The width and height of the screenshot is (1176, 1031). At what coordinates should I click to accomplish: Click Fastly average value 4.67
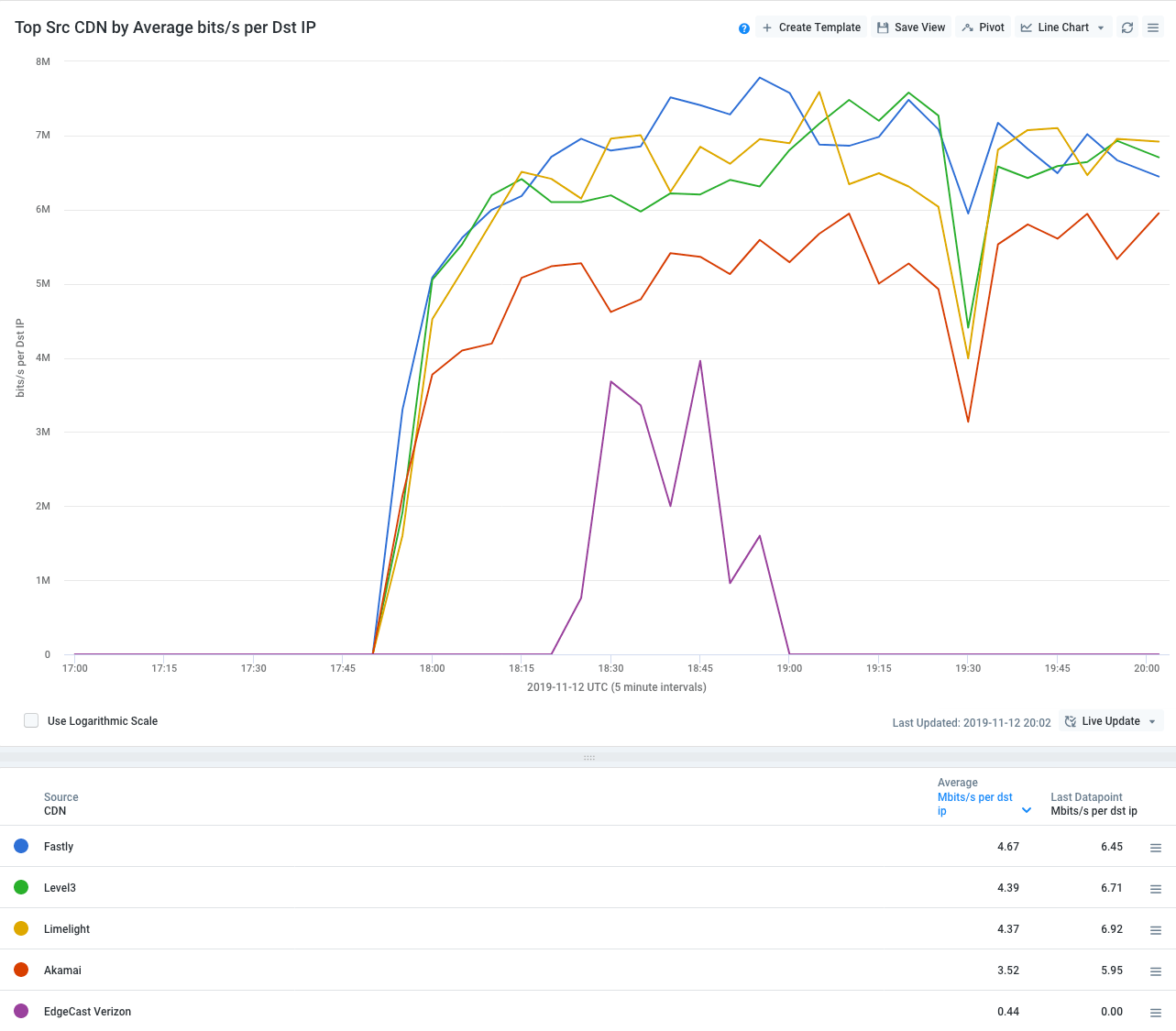tap(1008, 847)
